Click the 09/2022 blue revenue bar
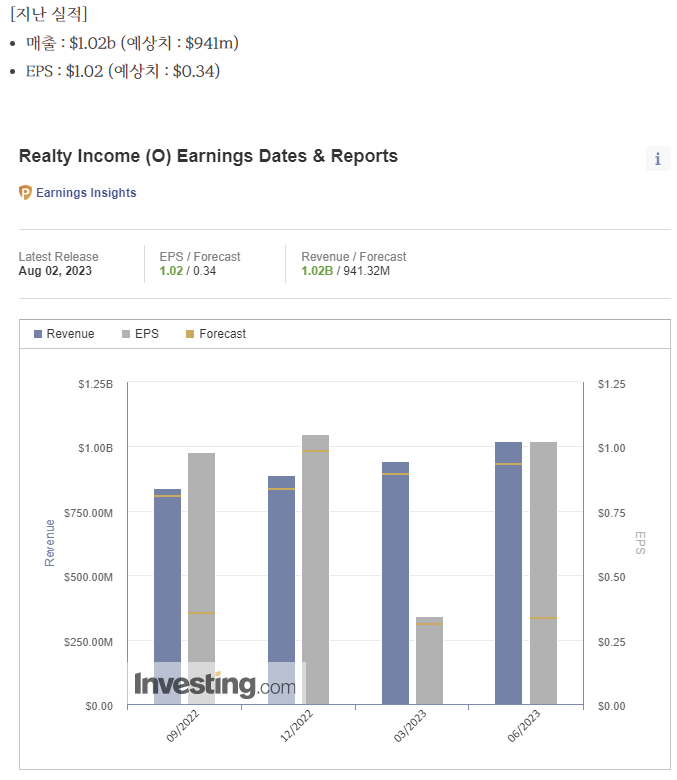The image size is (677, 780). click(167, 596)
